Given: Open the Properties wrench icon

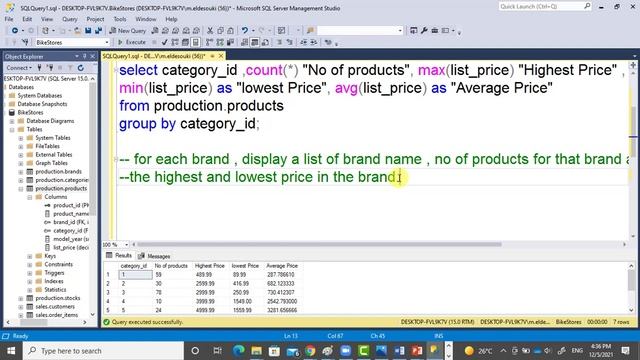Looking at the screenshot, I should pos(424,31).
